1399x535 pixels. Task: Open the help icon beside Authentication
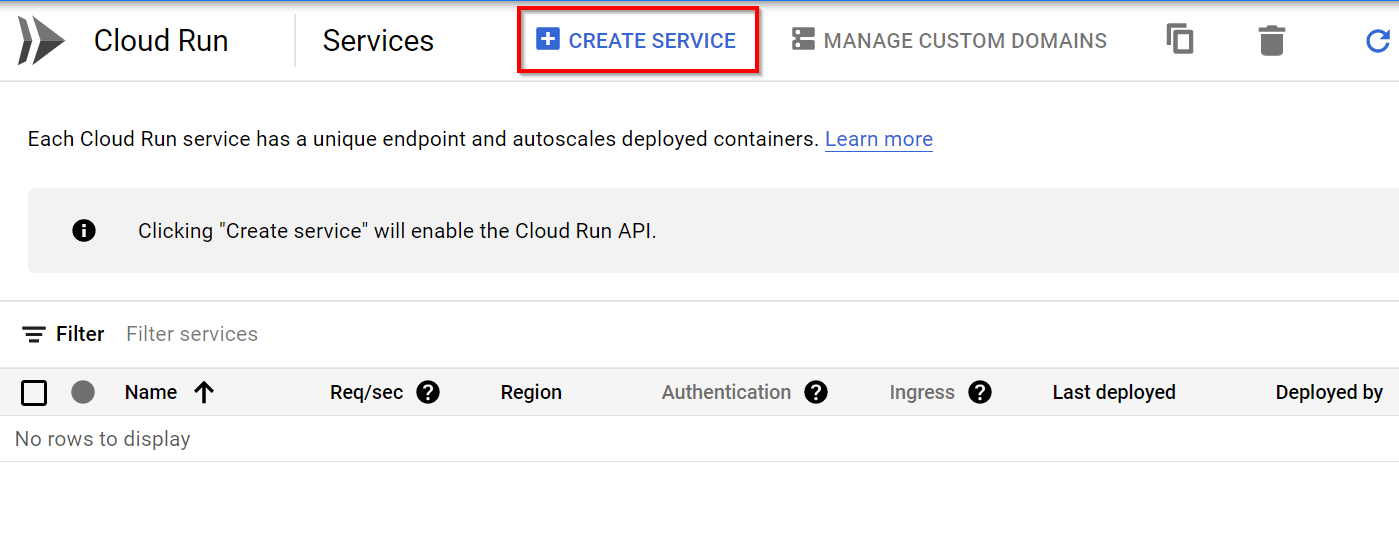click(x=816, y=392)
